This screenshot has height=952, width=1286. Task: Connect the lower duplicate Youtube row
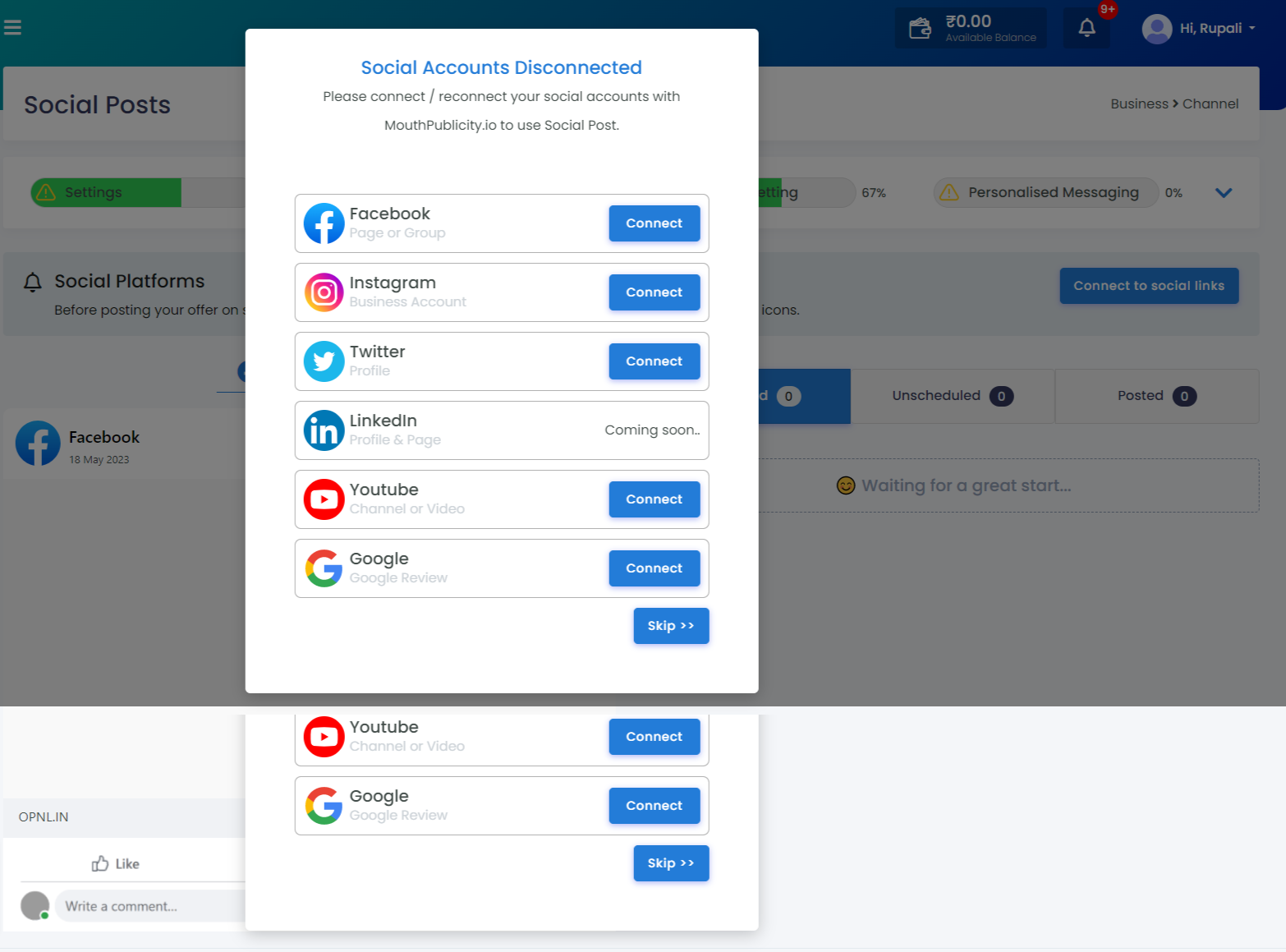click(x=654, y=737)
